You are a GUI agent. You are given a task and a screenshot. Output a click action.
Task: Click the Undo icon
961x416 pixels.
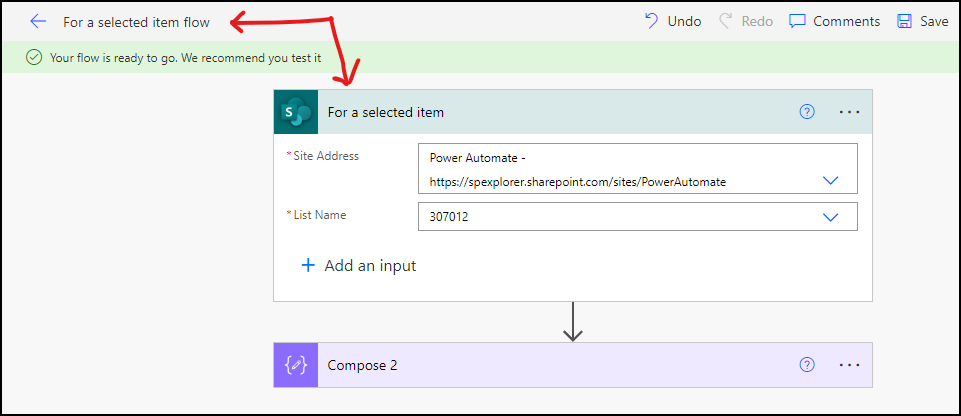(x=651, y=21)
